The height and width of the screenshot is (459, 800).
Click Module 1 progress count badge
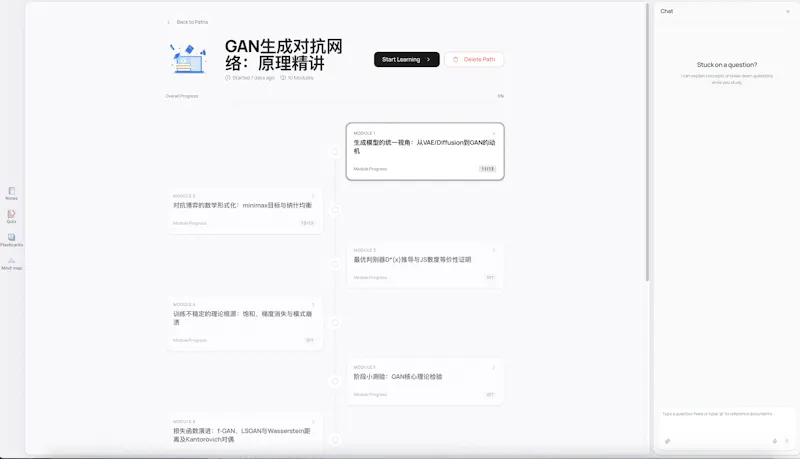coord(487,169)
